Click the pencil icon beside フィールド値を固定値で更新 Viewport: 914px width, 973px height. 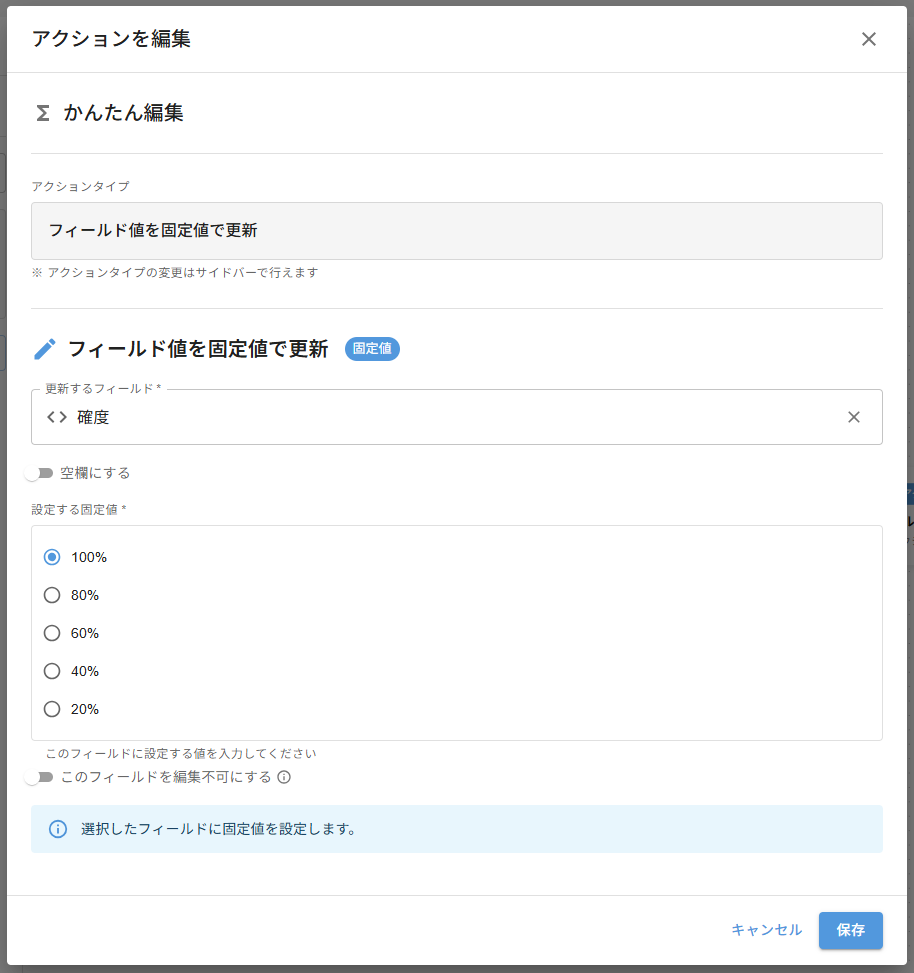pyautogui.click(x=45, y=349)
